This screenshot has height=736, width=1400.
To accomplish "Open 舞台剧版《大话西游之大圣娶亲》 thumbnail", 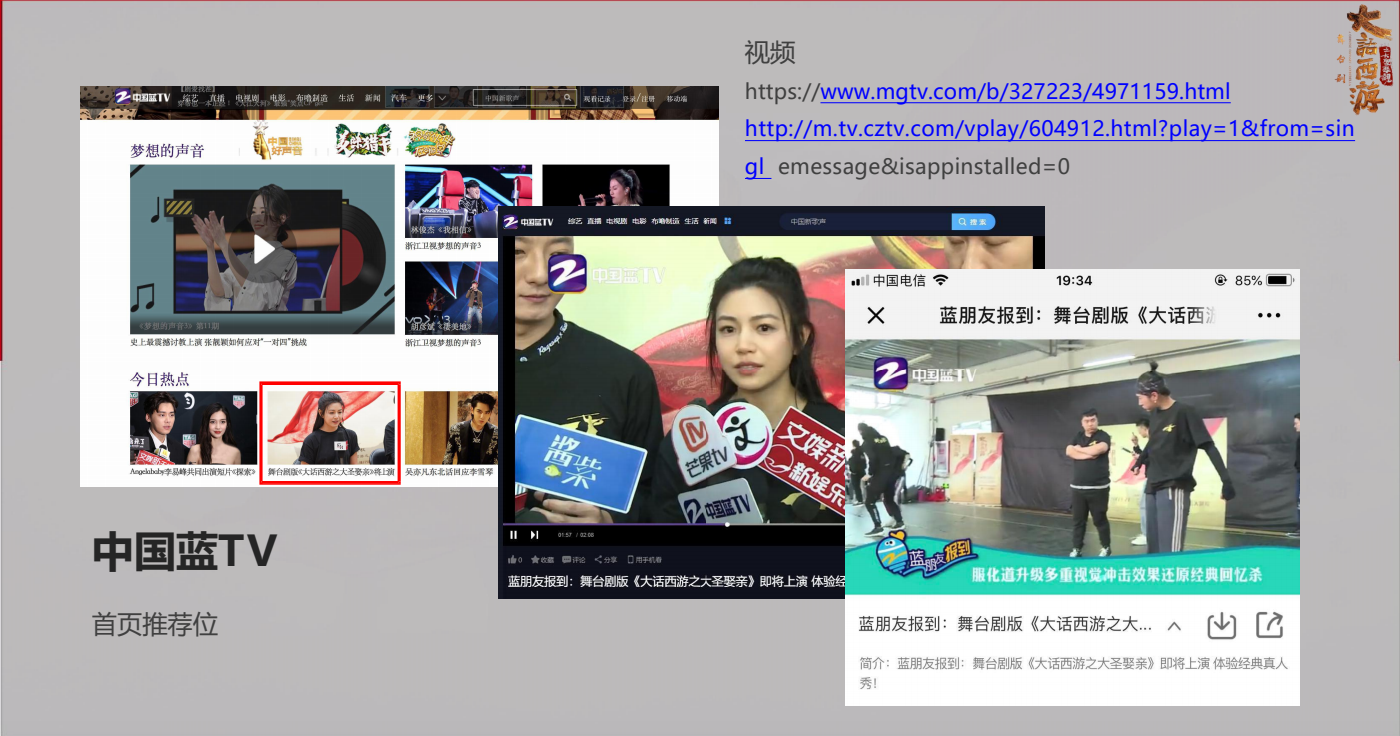I will point(330,428).
